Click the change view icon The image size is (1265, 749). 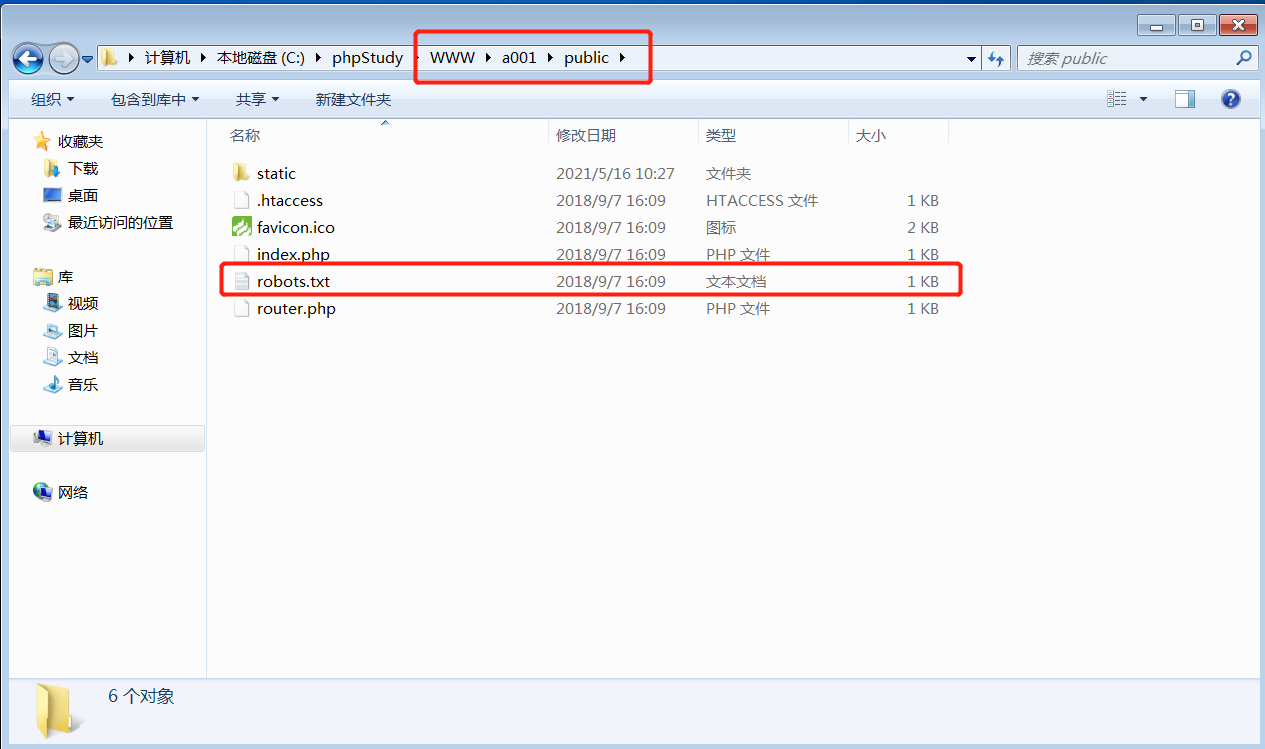pyautogui.click(x=1117, y=99)
